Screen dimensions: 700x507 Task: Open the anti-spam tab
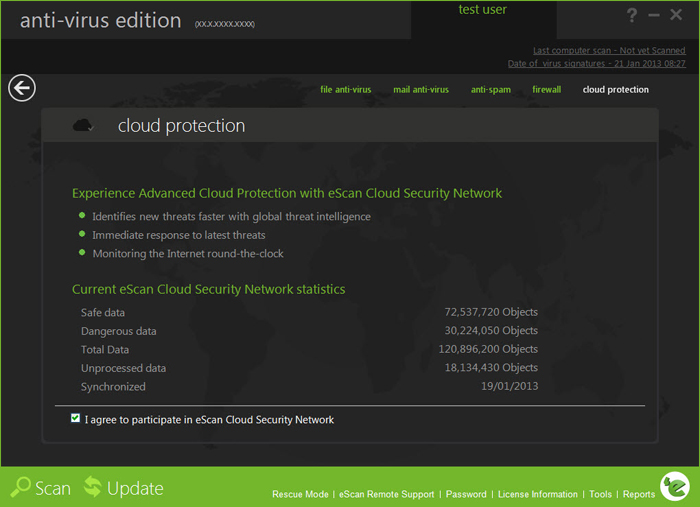tap(491, 90)
